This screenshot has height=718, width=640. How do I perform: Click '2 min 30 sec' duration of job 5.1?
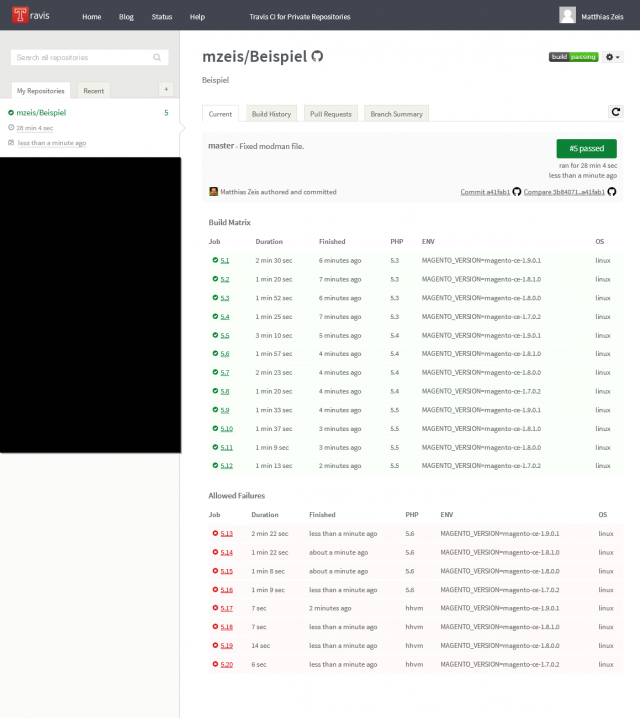click(x=274, y=261)
